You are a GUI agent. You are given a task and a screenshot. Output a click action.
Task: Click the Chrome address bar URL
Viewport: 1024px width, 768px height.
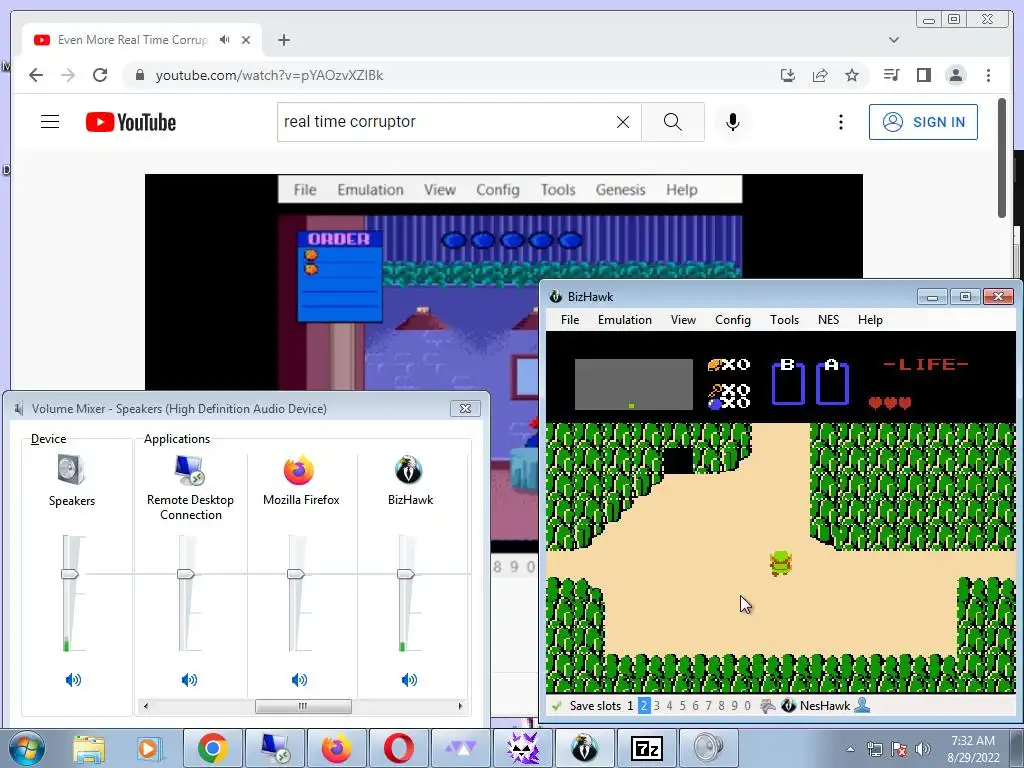coord(270,75)
